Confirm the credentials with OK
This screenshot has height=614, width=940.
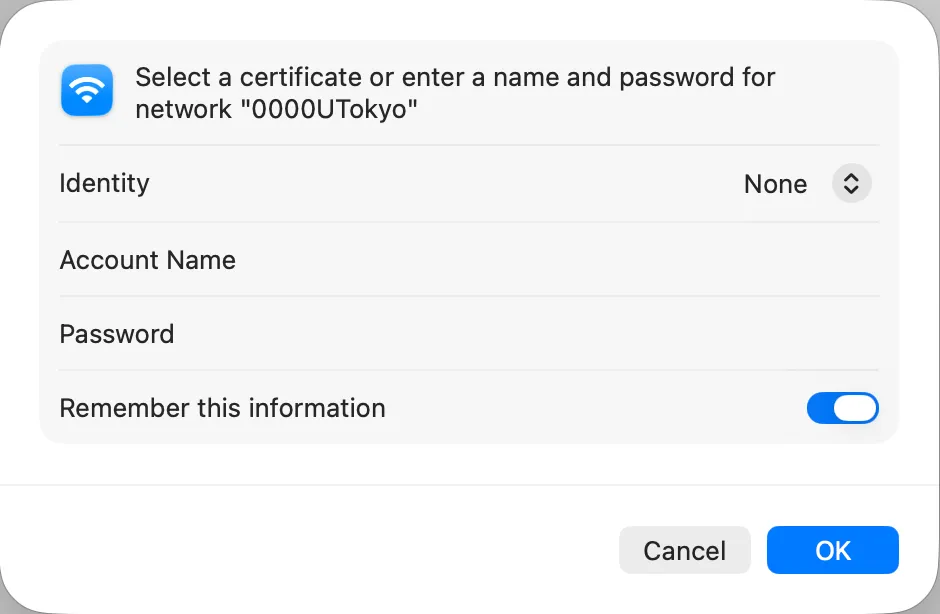click(x=833, y=550)
